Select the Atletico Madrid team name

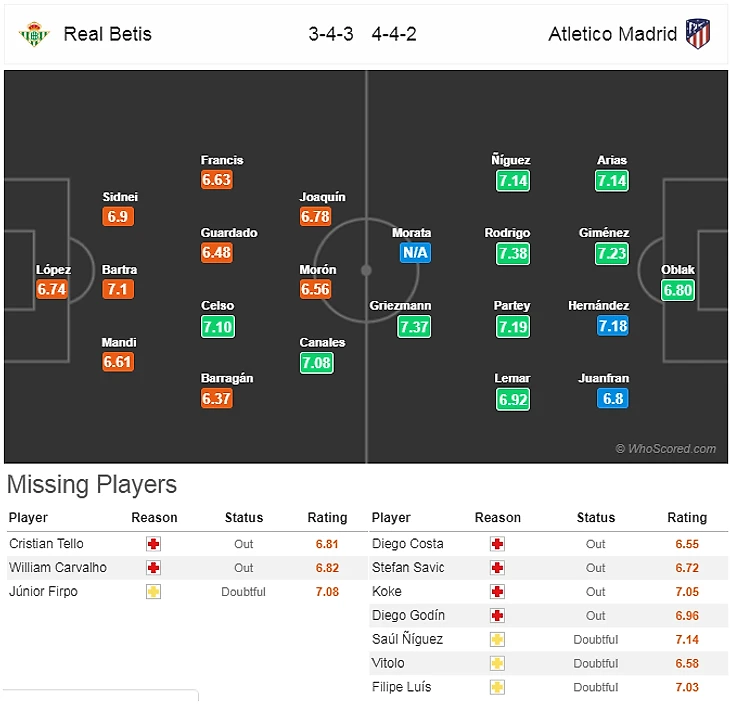613,34
